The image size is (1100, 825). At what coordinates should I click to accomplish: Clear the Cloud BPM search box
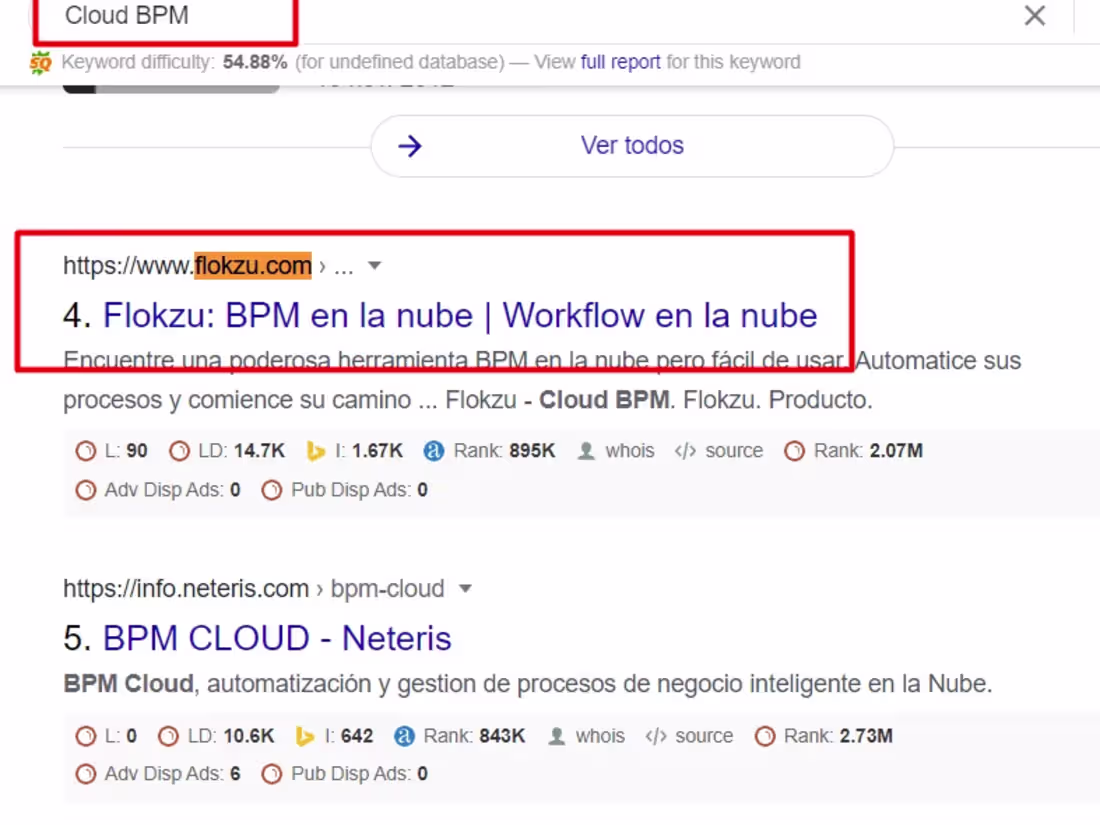[x=1035, y=15]
